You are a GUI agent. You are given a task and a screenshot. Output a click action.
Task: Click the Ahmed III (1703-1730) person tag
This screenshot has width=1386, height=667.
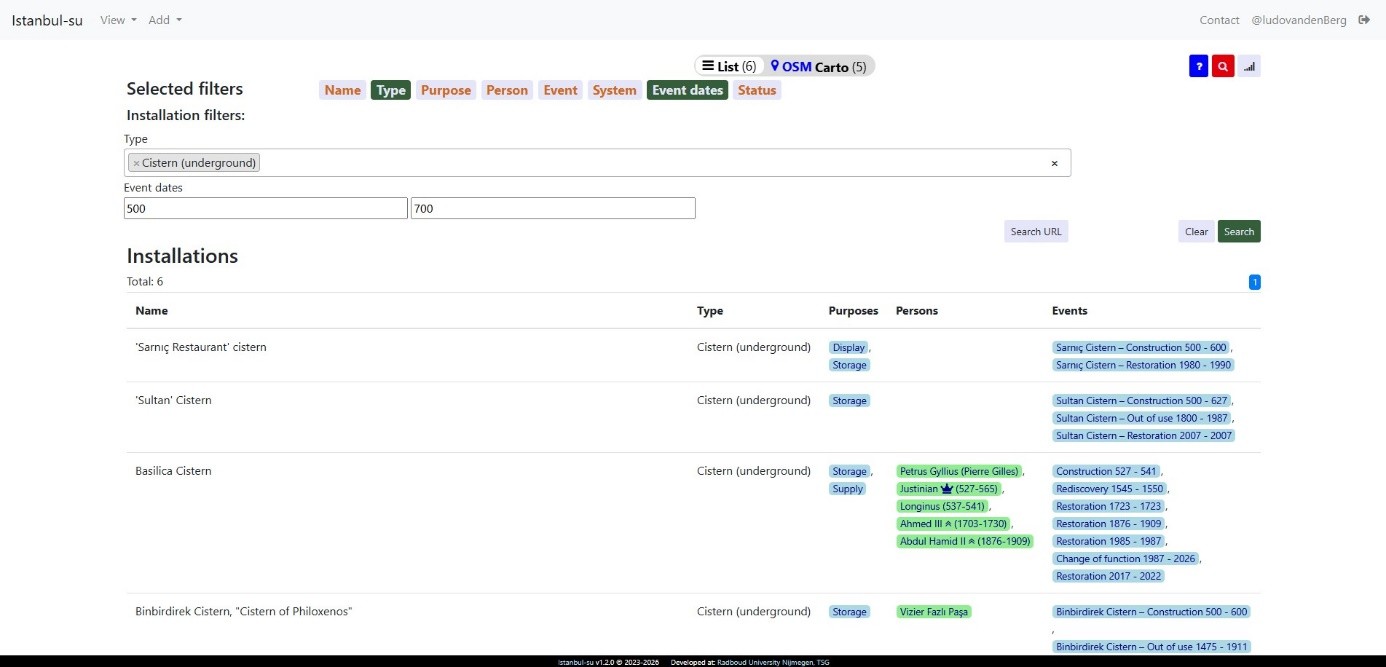click(954, 524)
